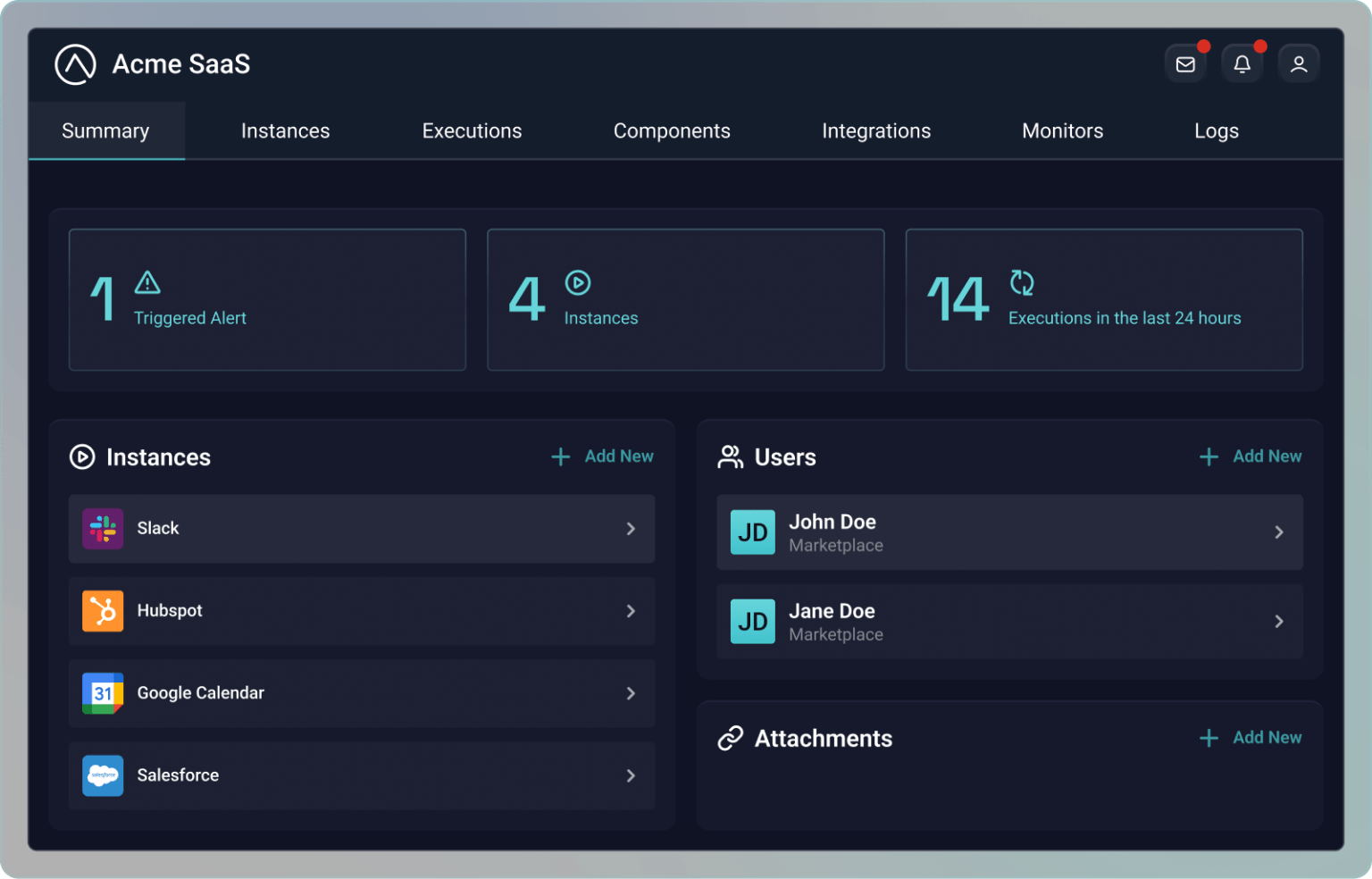The height and width of the screenshot is (879, 1372).
Task: Expand the Slack instance chevron
Action: tap(631, 529)
